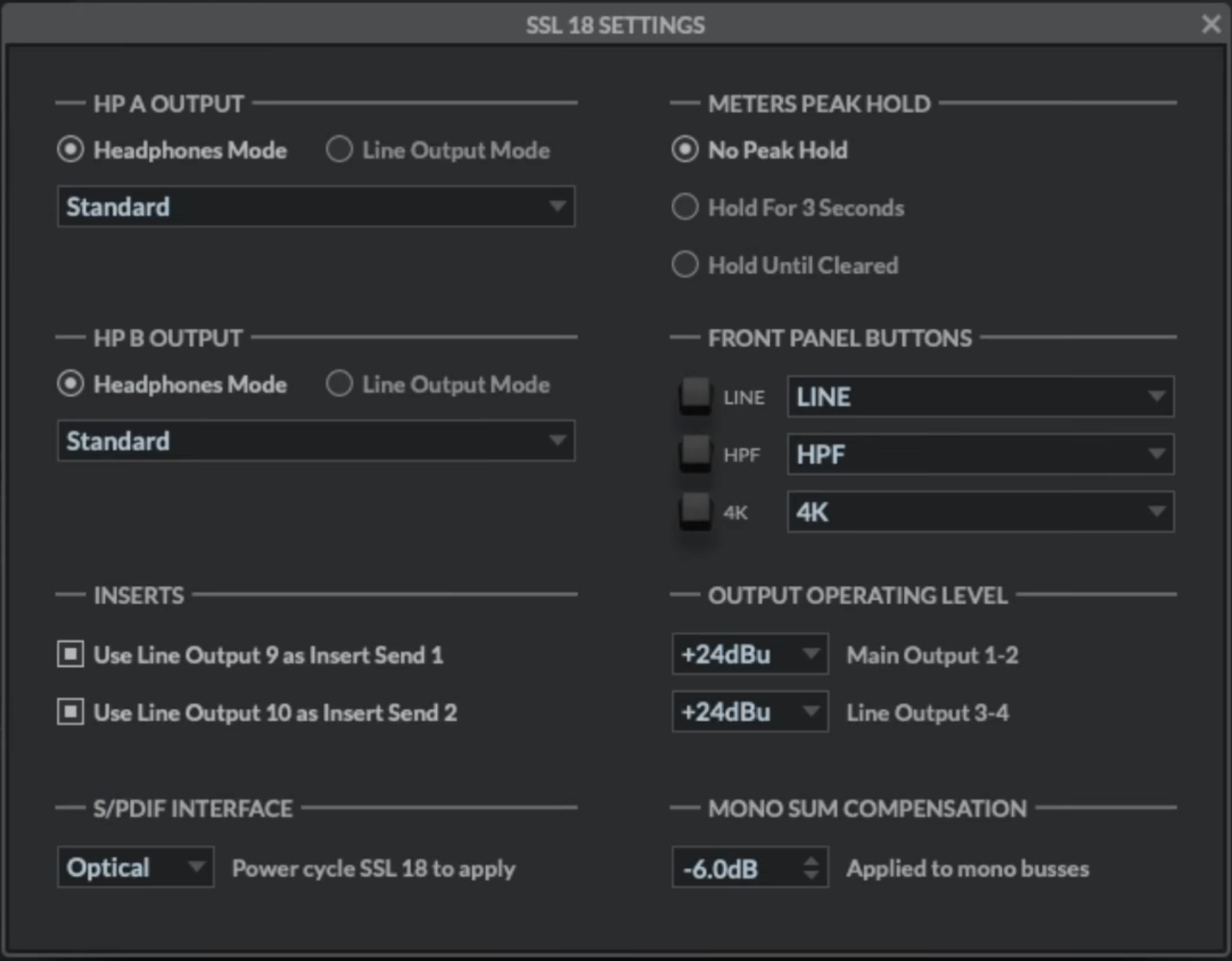Decrease mono sum compensation with down arrow
The width and height of the screenshot is (1232, 961).
(811, 875)
